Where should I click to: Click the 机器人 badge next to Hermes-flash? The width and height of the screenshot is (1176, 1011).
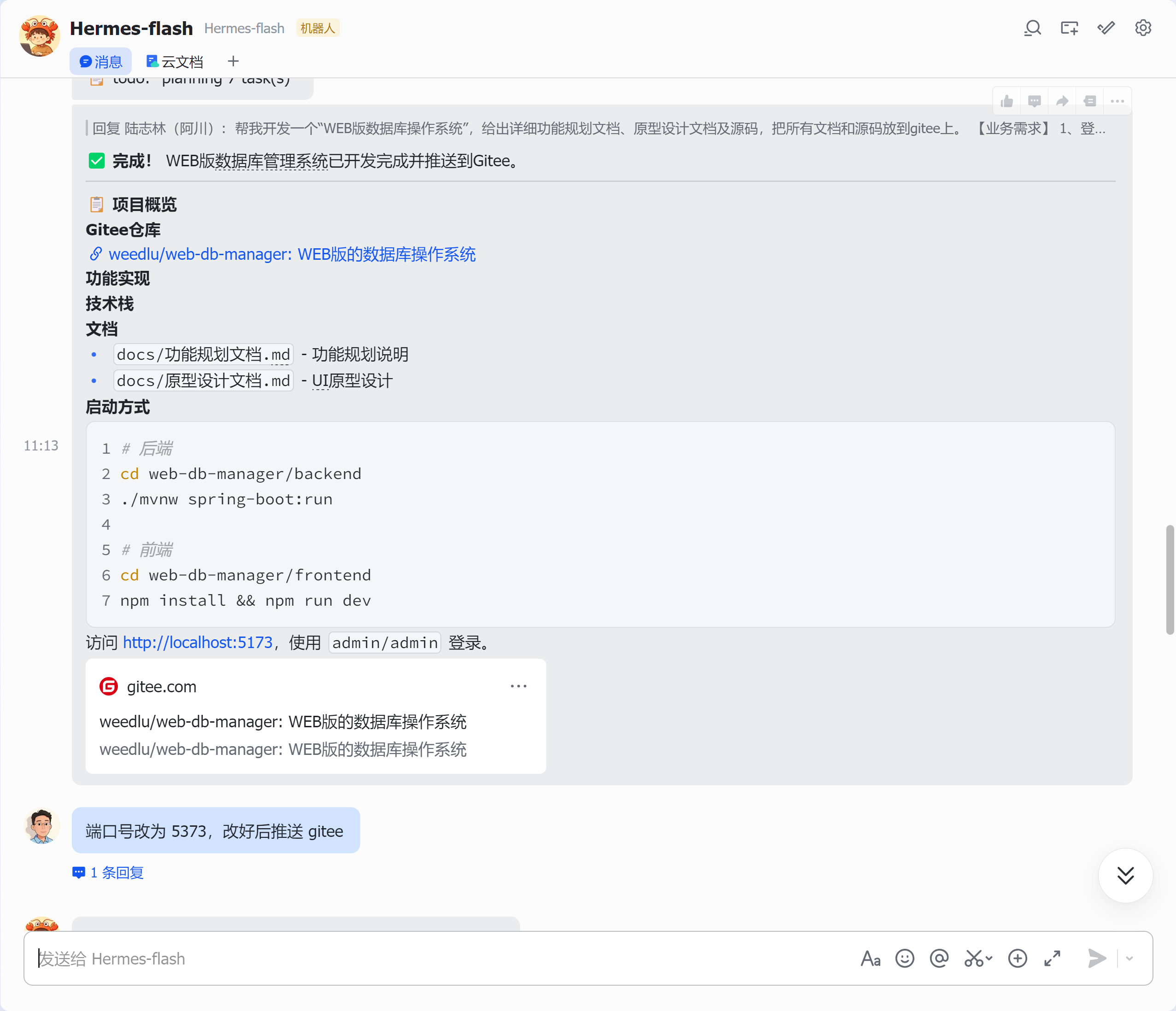pyautogui.click(x=318, y=29)
